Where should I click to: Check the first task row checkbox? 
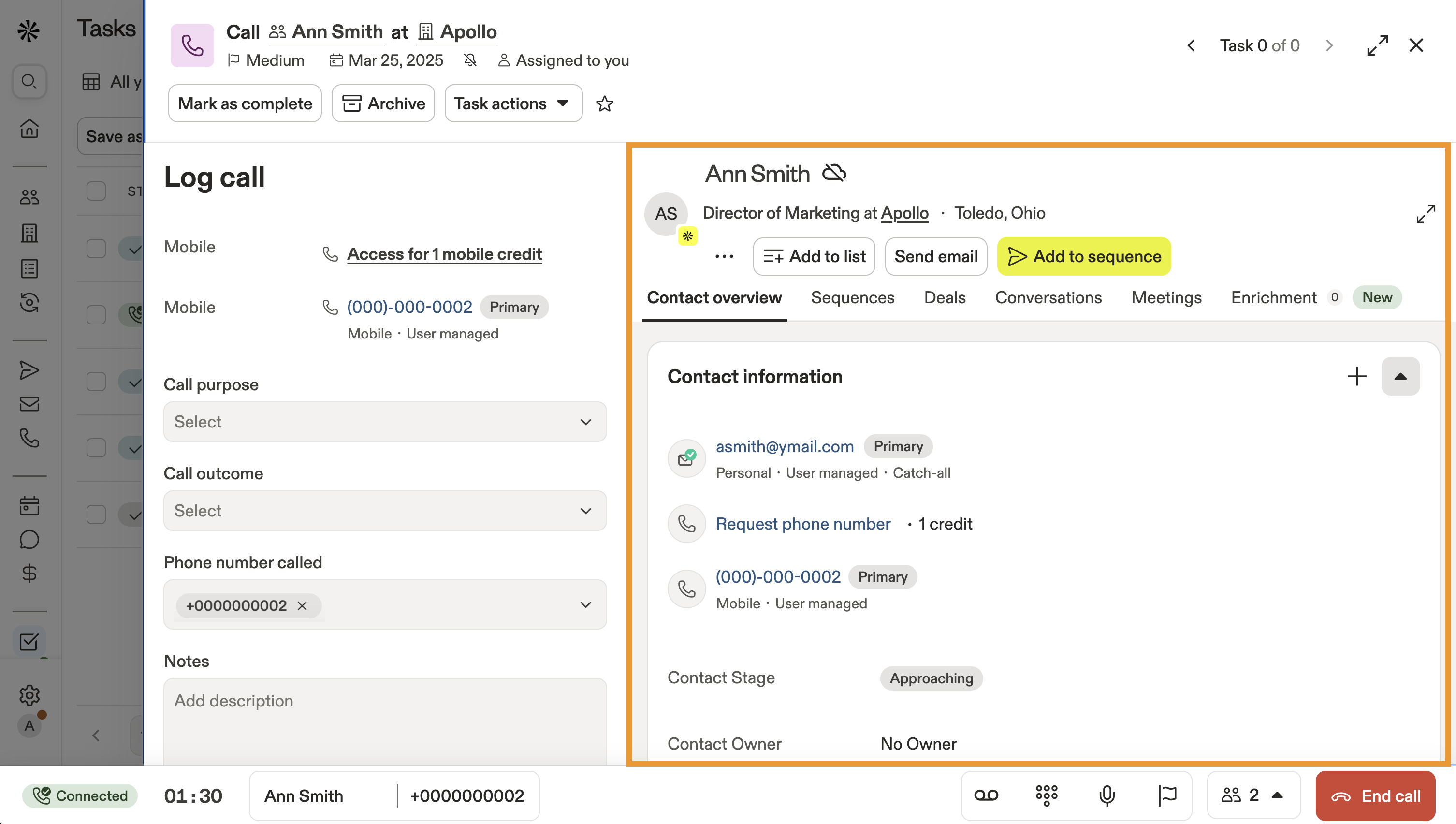(96, 249)
